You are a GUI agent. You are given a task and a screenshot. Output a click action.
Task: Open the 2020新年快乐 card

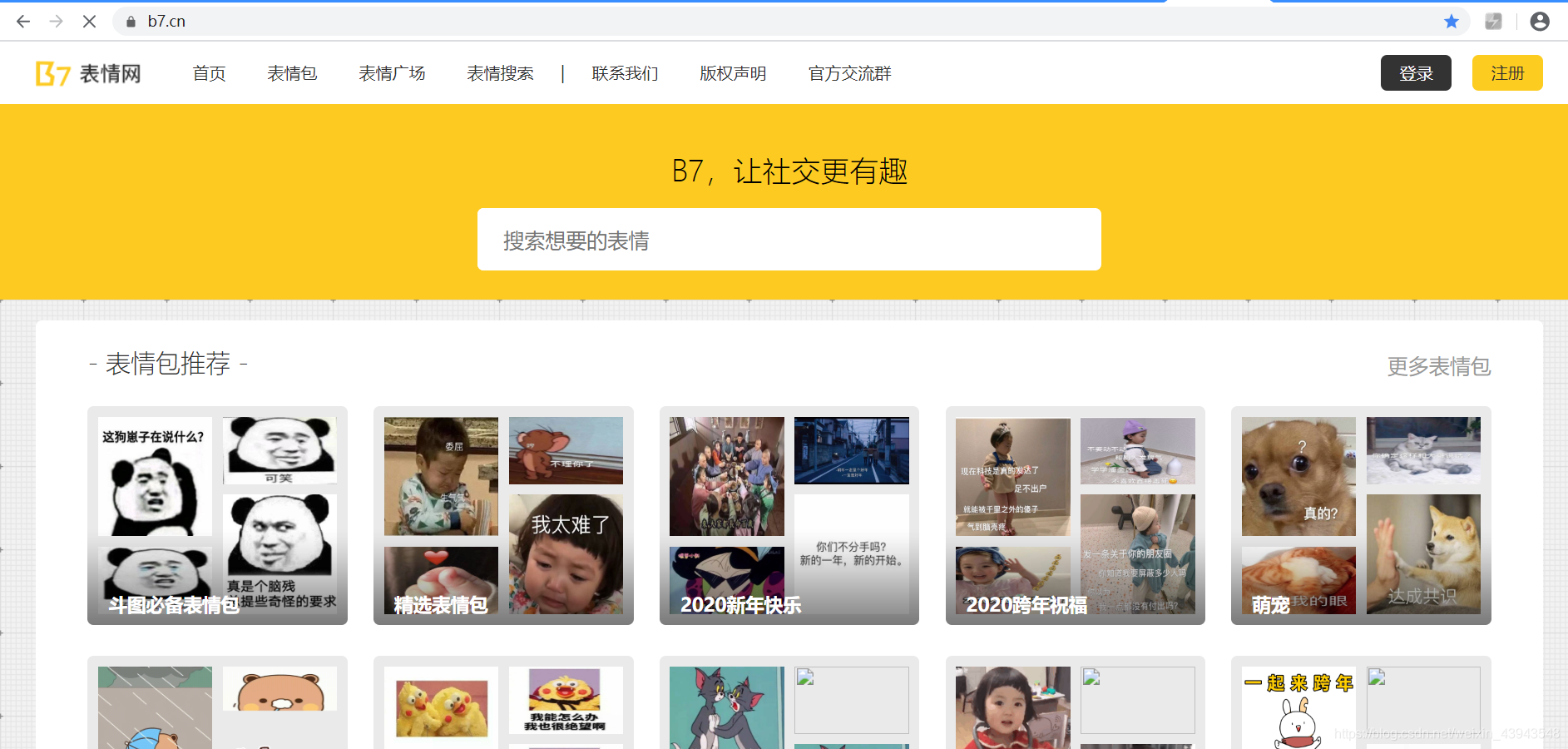click(789, 515)
